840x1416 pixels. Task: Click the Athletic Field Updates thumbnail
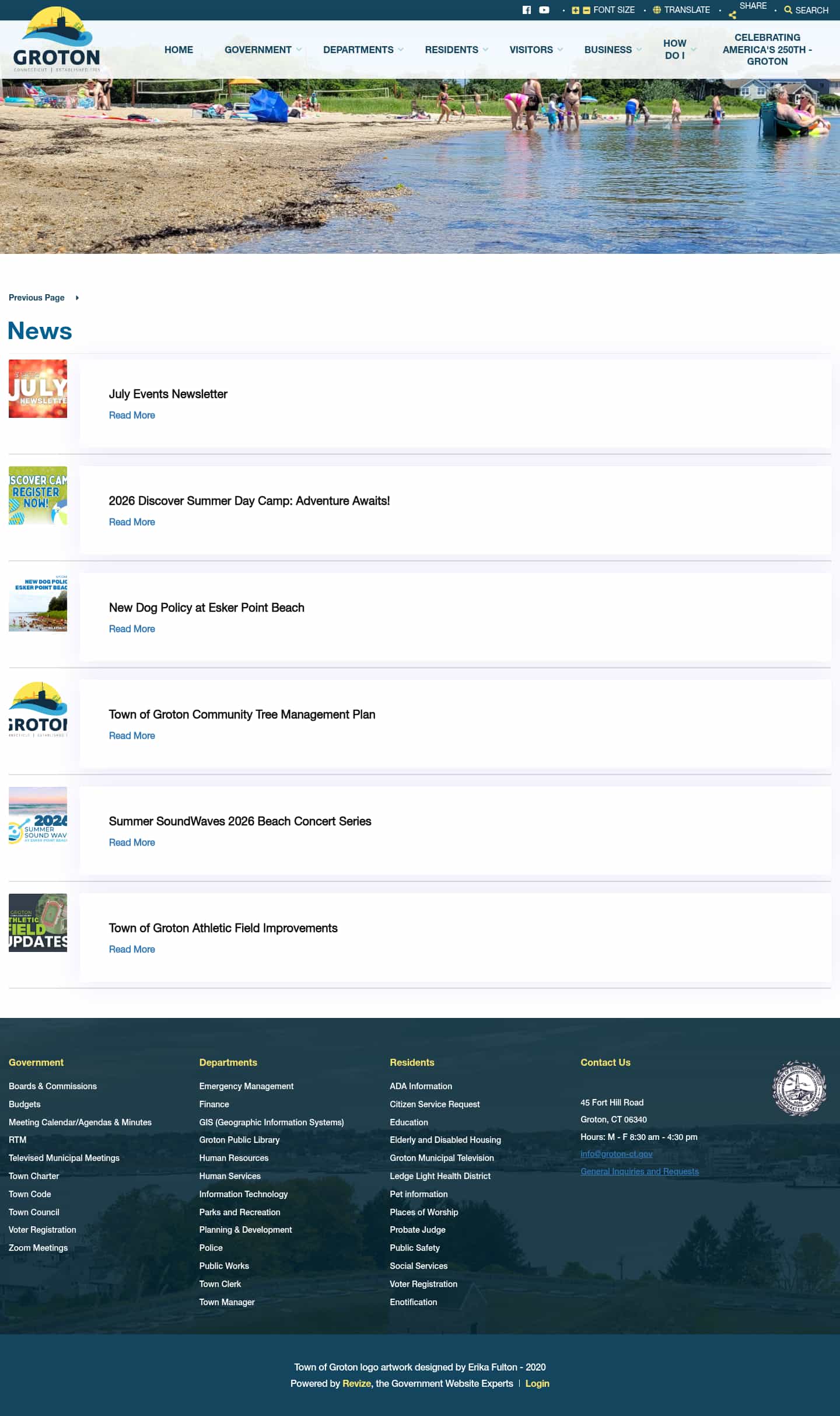[38, 923]
